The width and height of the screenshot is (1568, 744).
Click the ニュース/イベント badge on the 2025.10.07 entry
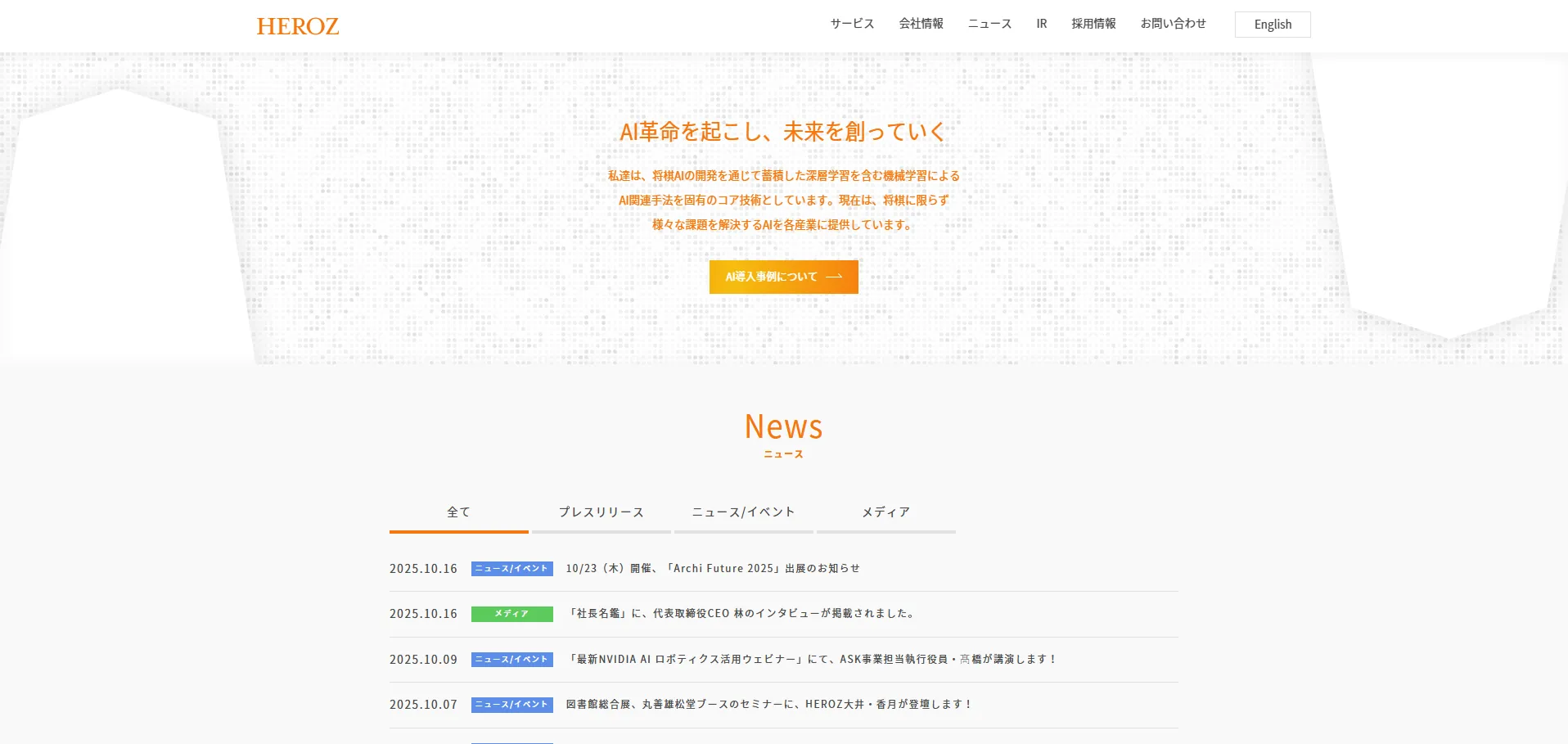point(511,705)
